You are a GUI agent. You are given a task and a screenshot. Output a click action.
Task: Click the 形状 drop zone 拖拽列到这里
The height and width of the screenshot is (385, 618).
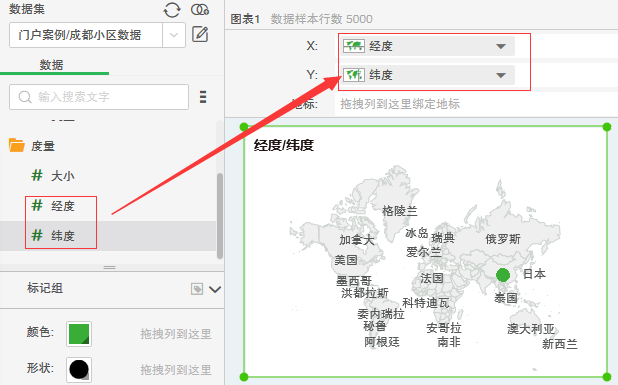tap(176, 370)
